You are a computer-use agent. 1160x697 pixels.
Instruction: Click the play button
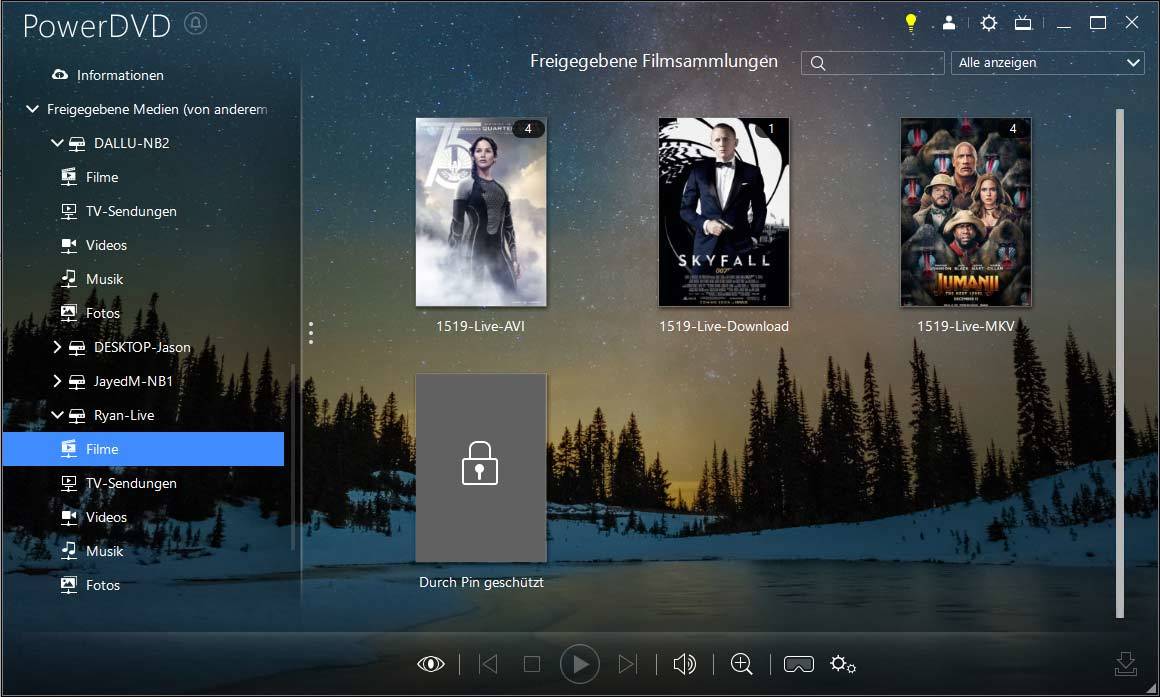(x=579, y=664)
